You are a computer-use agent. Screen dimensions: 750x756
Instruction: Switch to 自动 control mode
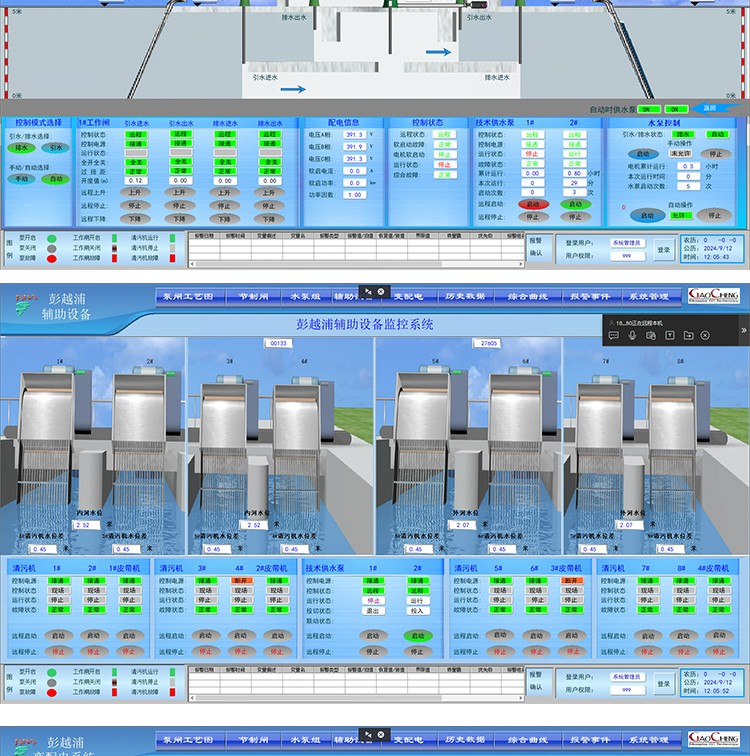pyautogui.click(x=55, y=179)
